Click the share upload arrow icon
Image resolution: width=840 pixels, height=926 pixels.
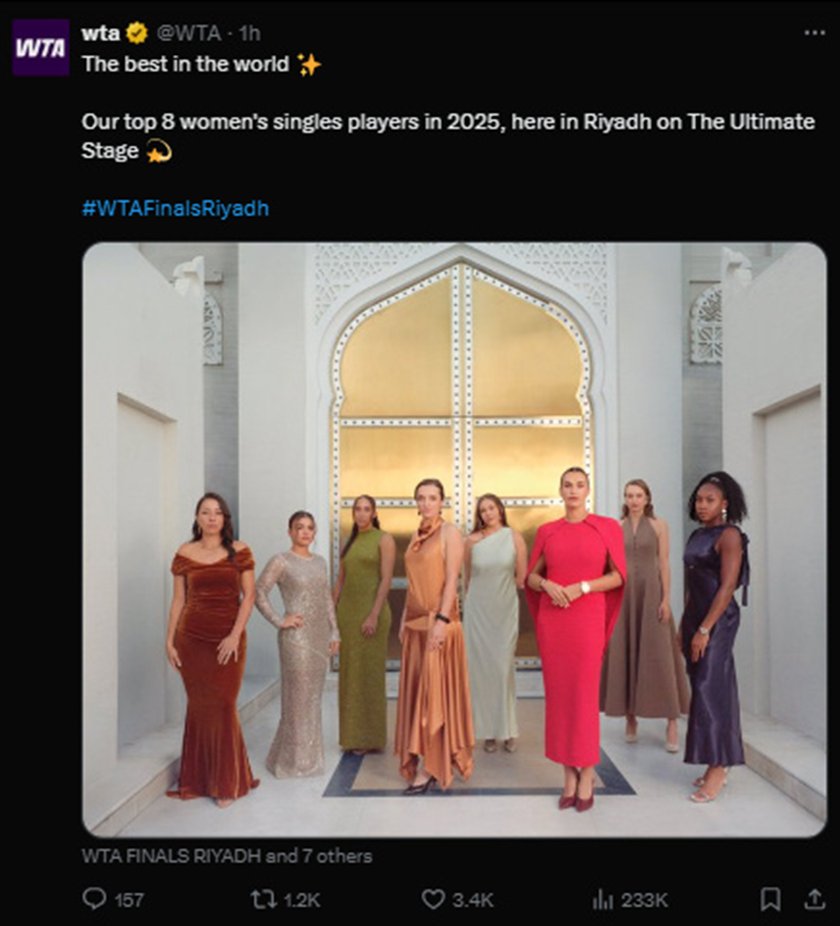pos(815,899)
